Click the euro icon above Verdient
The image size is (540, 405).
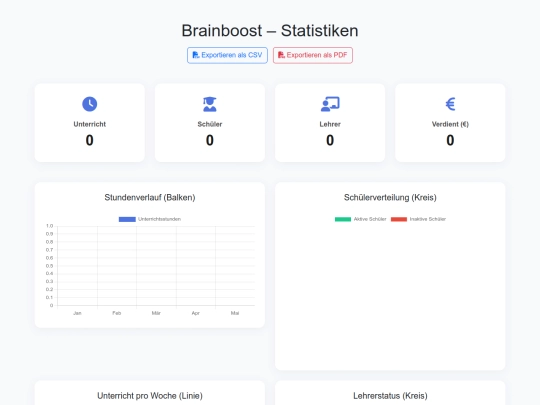tap(450, 104)
